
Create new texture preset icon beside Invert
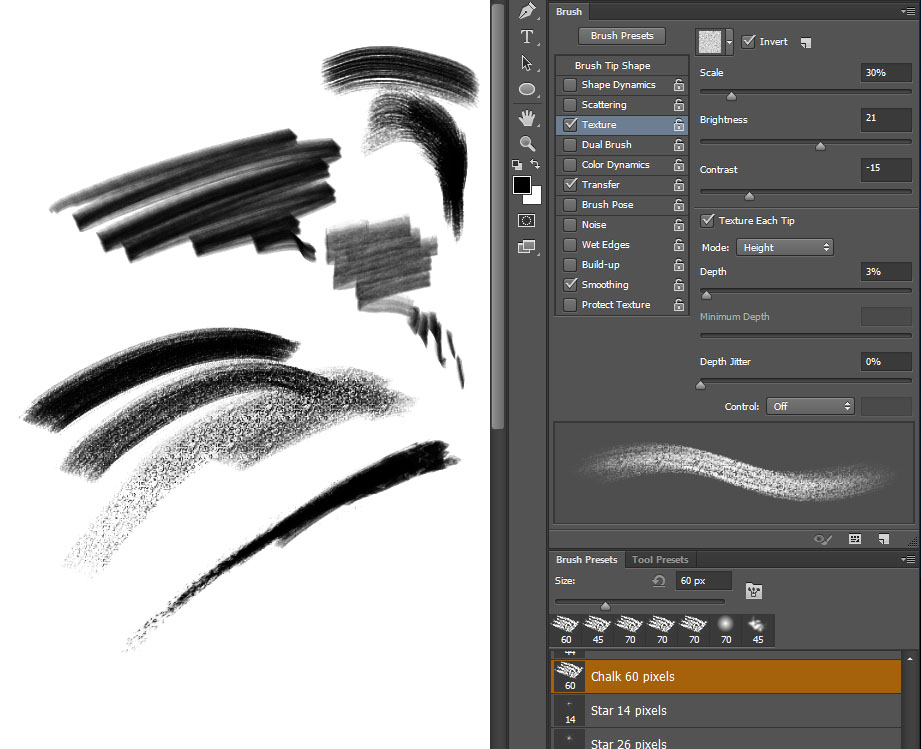coord(806,42)
